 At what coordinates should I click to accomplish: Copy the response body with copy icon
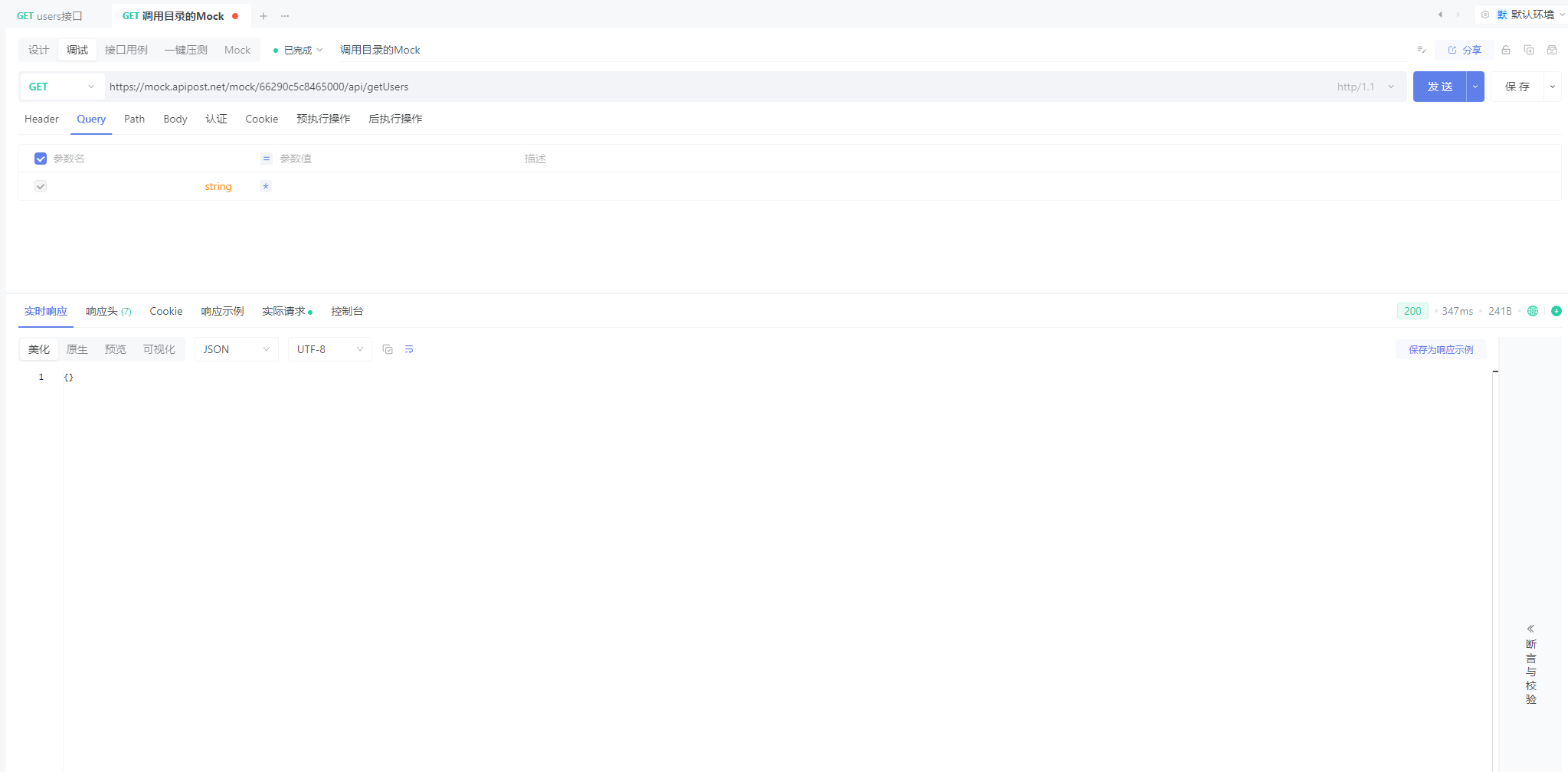coord(388,349)
